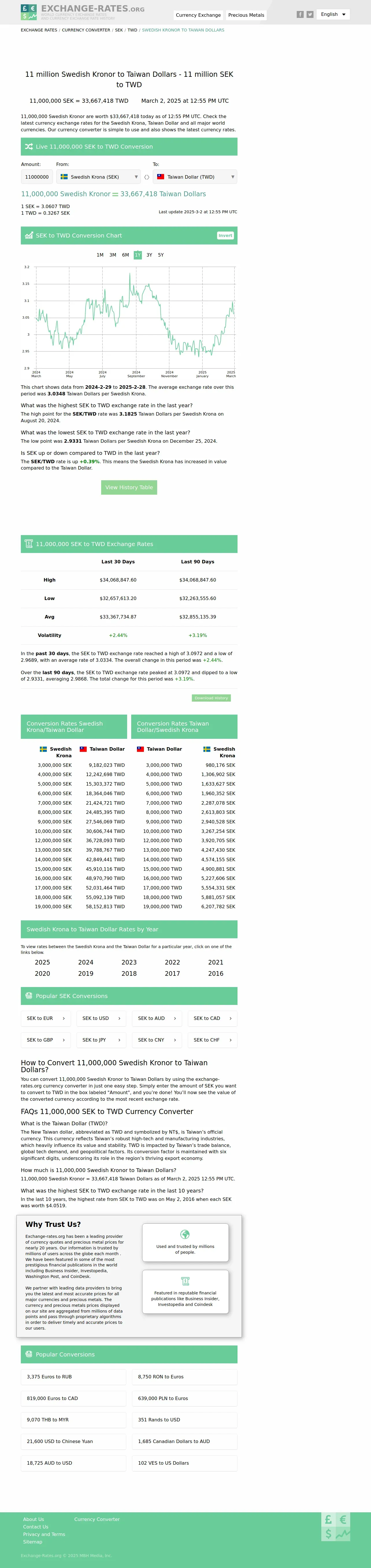Click the Exchange-Rates.org logo icon
This screenshot has width=371, height=1568.
point(29,12)
